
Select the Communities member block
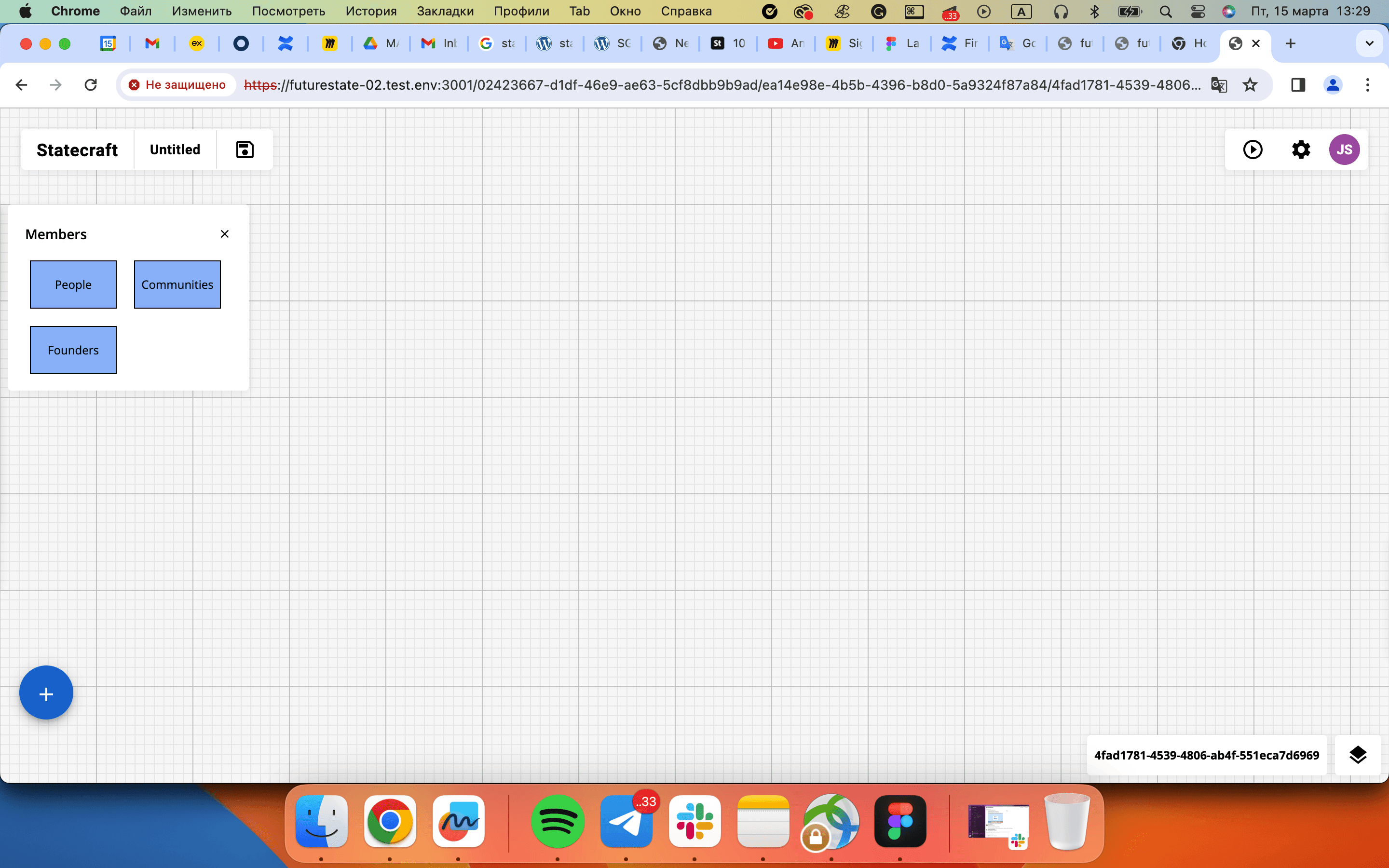point(177,285)
